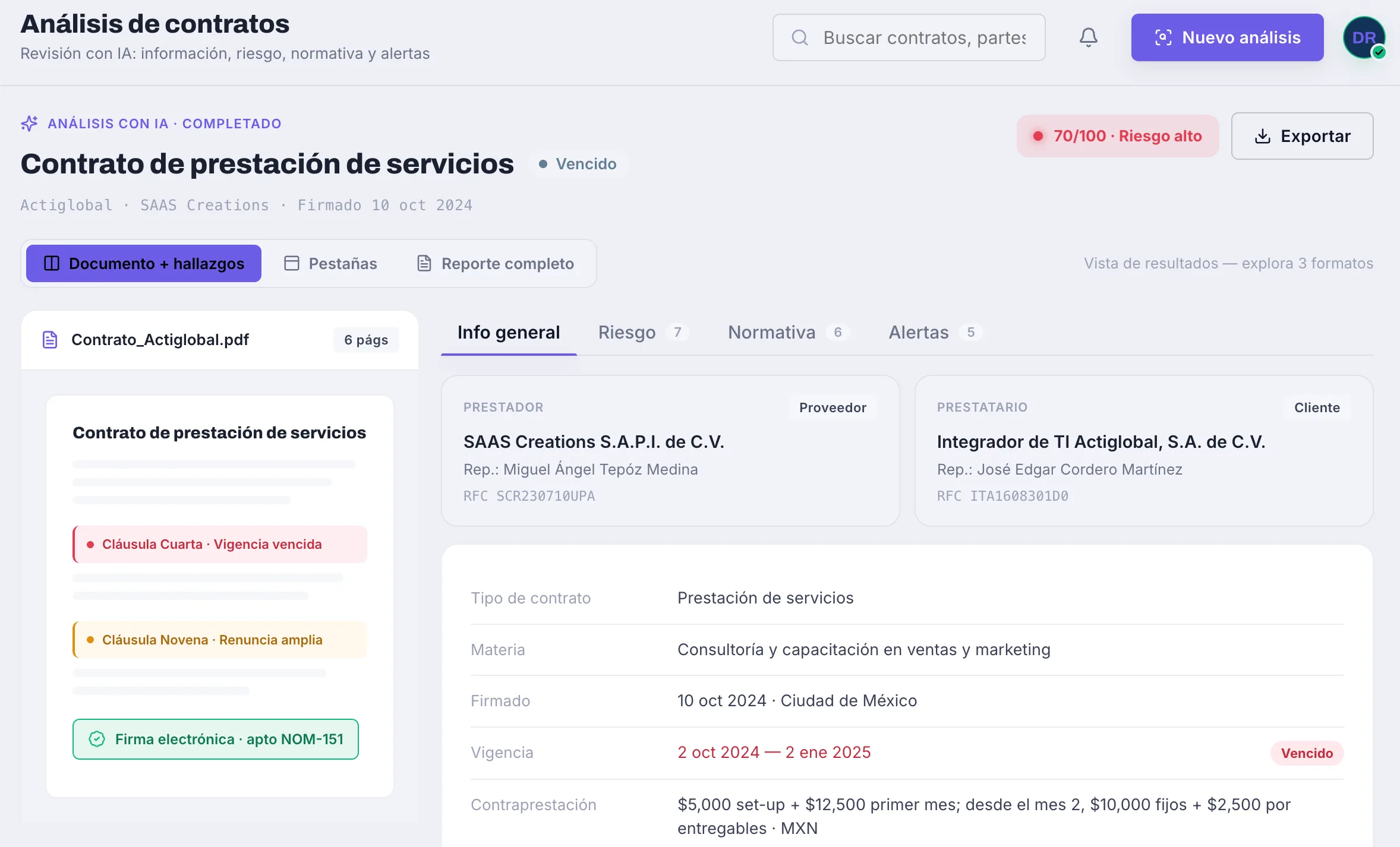Click the Exportar download icon
Viewport: 1400px width, 847px height.
coord(1262,136)
